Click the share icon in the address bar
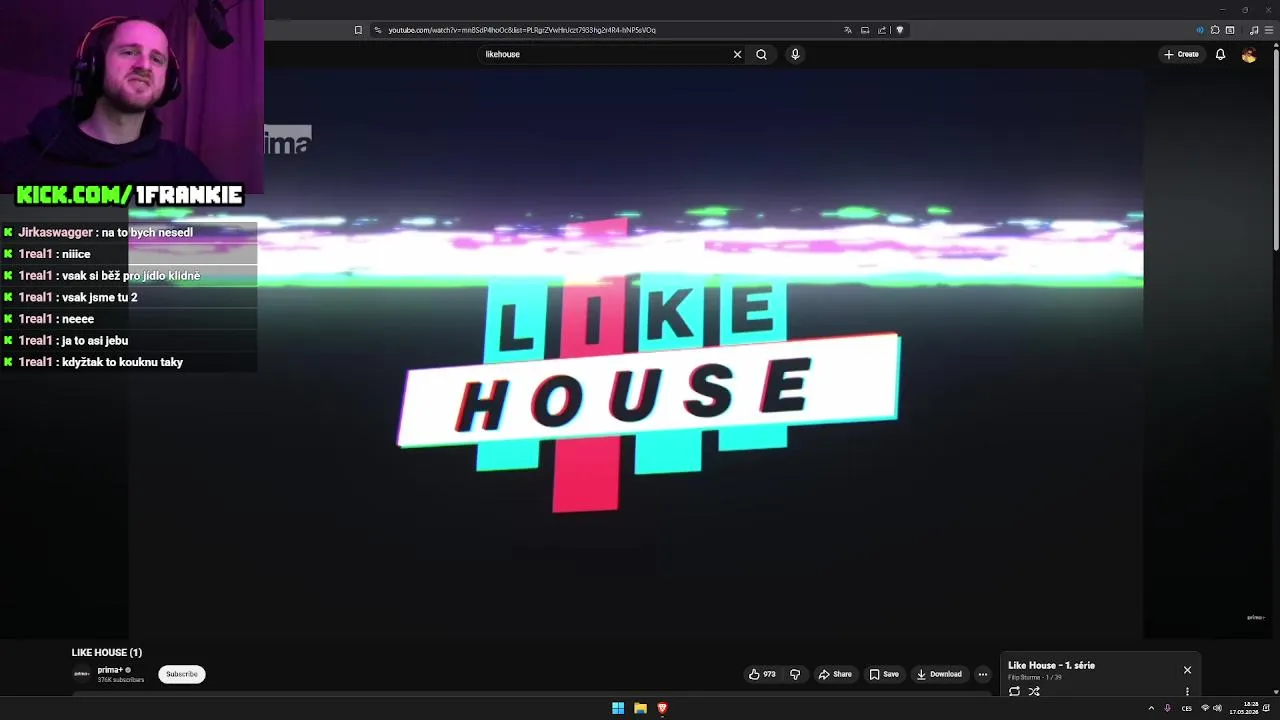Viewport: 1280px width, 720px height. [x=882, y=30]
